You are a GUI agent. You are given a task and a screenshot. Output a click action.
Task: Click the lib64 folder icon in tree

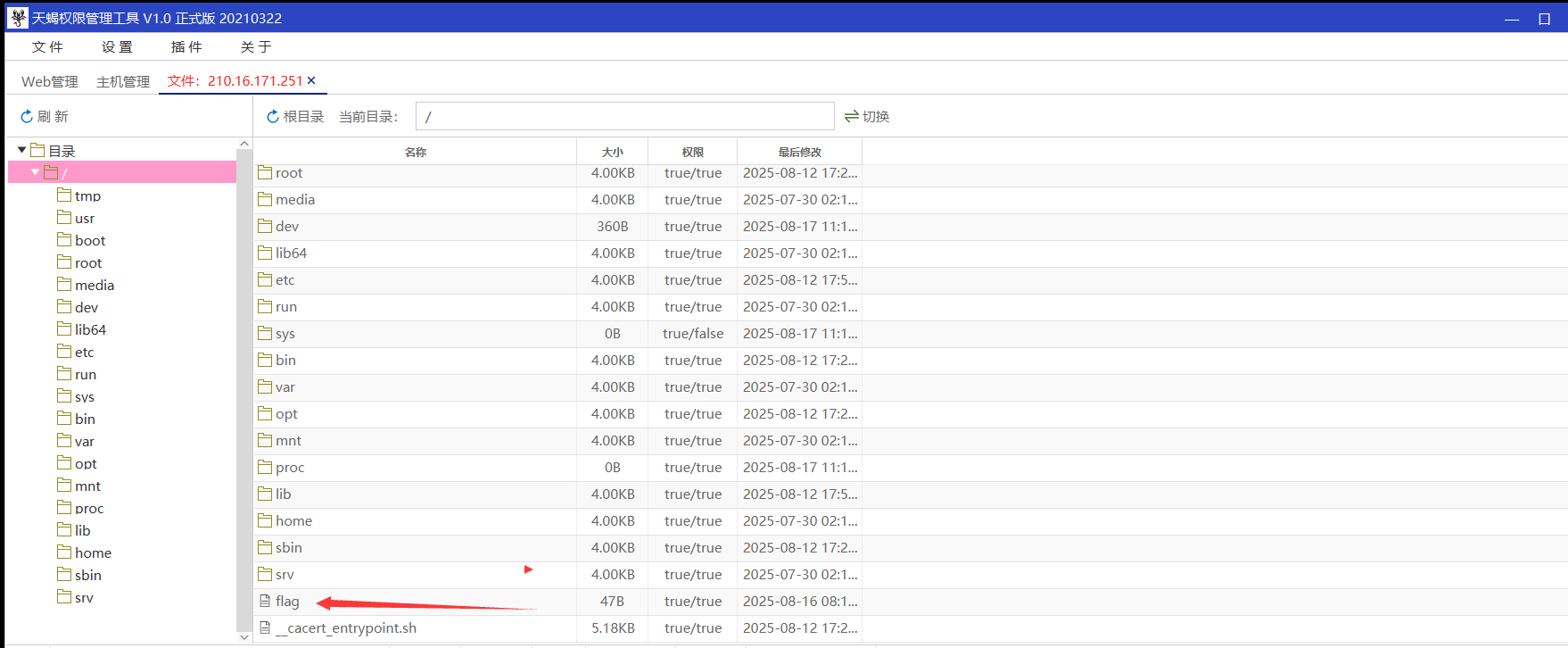[64, 328]
